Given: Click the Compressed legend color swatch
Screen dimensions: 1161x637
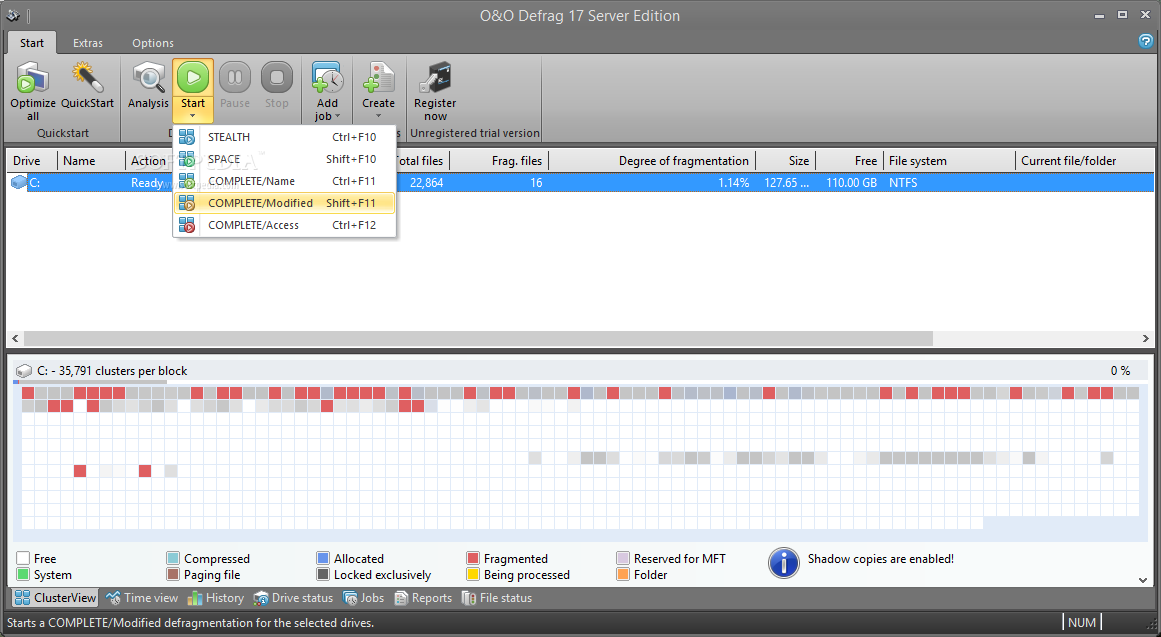Looking at the screenshot, I should [x=173, y=558].
